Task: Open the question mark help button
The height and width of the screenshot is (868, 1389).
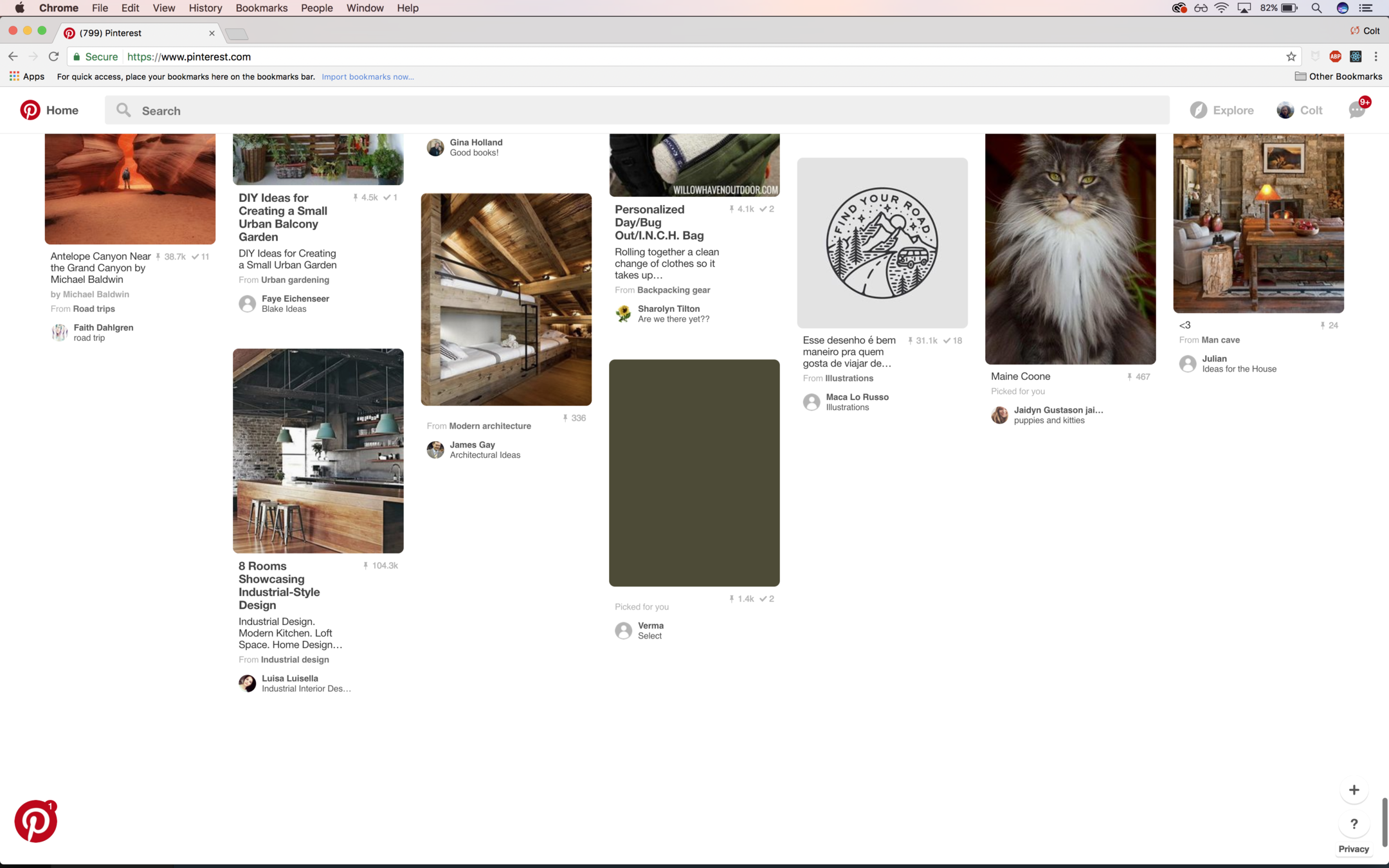Action: (x=1354, y=824)
